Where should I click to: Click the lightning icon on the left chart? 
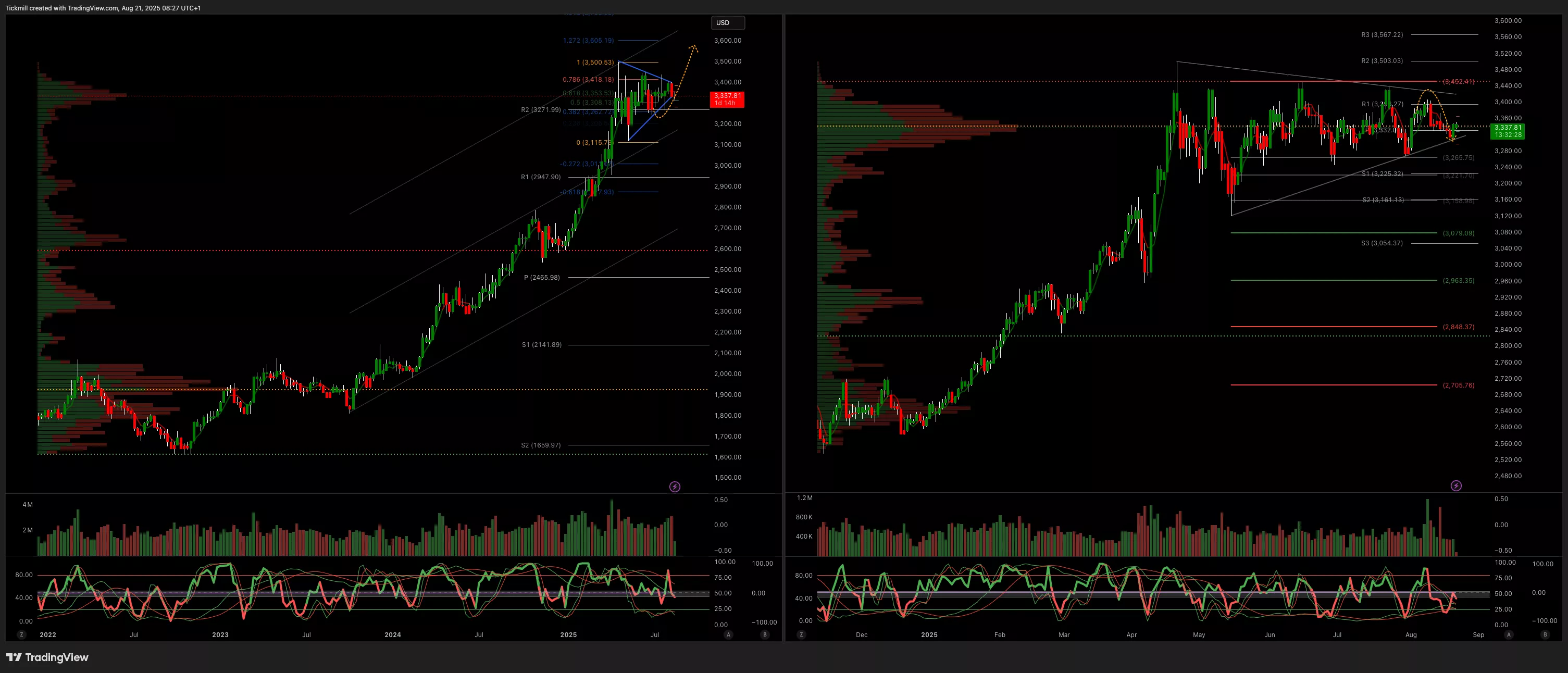675,487
